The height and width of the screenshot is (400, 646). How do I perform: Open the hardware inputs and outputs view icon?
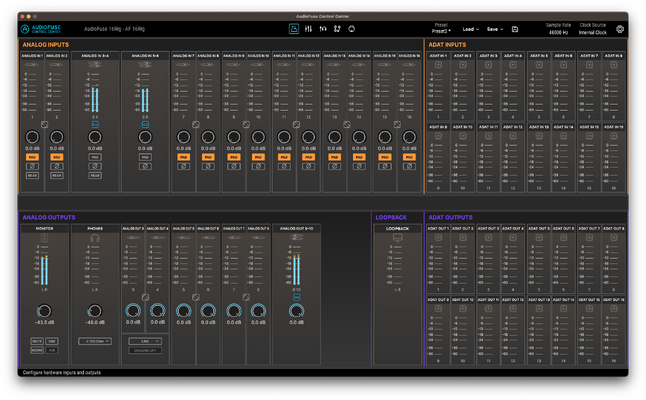(x=294, y=29)
